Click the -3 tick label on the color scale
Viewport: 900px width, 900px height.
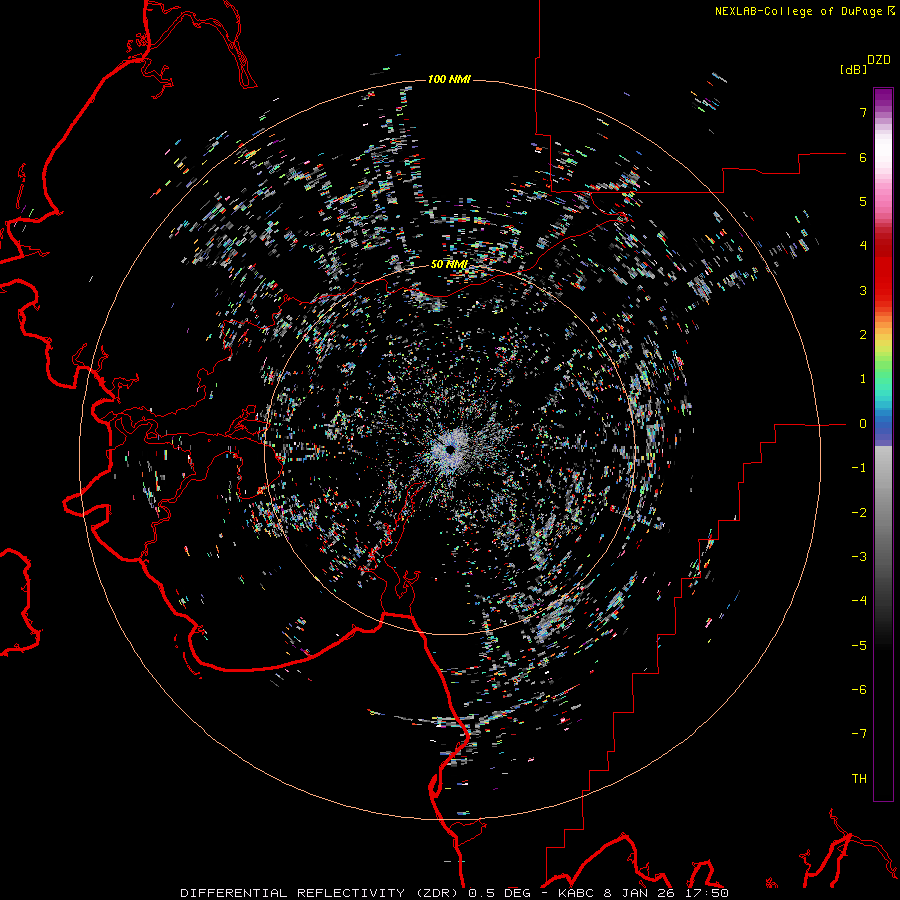point(859,557)
